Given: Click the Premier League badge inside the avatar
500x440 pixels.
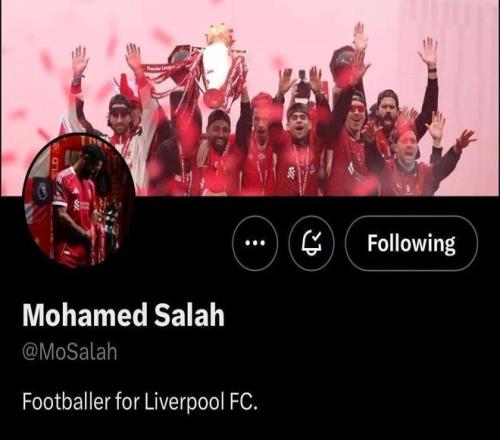Looking at the screenshot, I should coord(42,189).
